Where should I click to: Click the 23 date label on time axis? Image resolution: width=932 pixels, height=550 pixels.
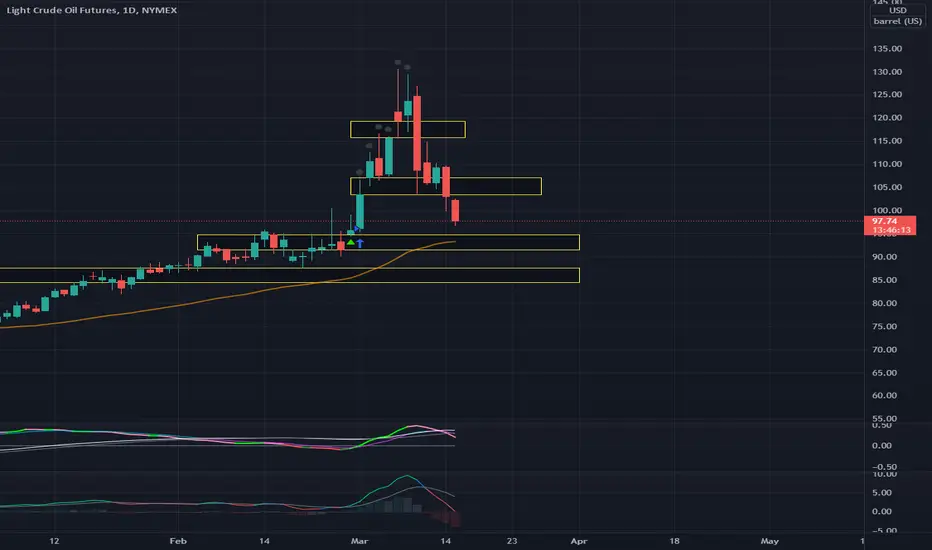pyautogui.click(x=512, y=541)
